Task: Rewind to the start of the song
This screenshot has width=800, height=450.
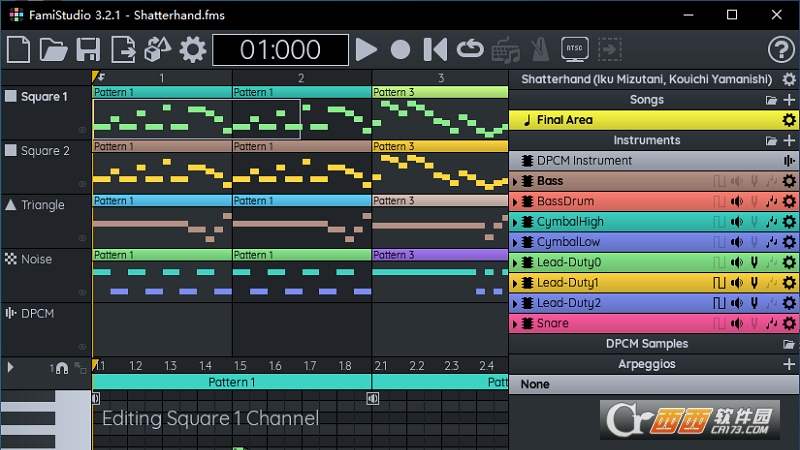Action: pyautogui.click(x=435, y=49)
